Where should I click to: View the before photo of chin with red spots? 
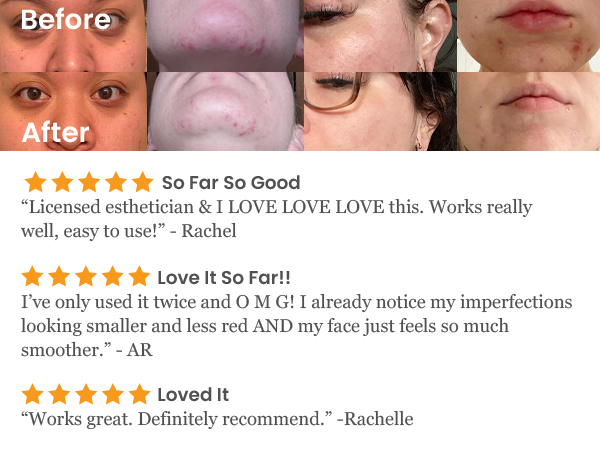pos(225,36)
